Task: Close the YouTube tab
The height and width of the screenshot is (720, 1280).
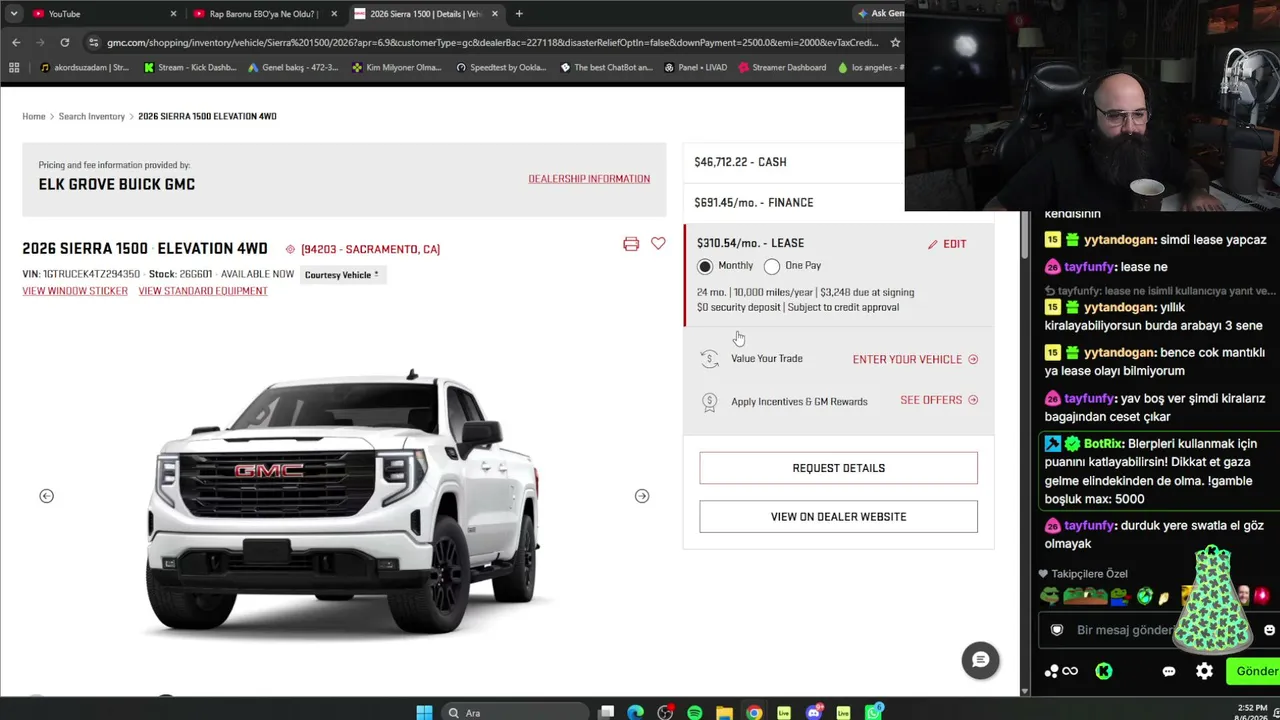Action: [x=173, y=14]
